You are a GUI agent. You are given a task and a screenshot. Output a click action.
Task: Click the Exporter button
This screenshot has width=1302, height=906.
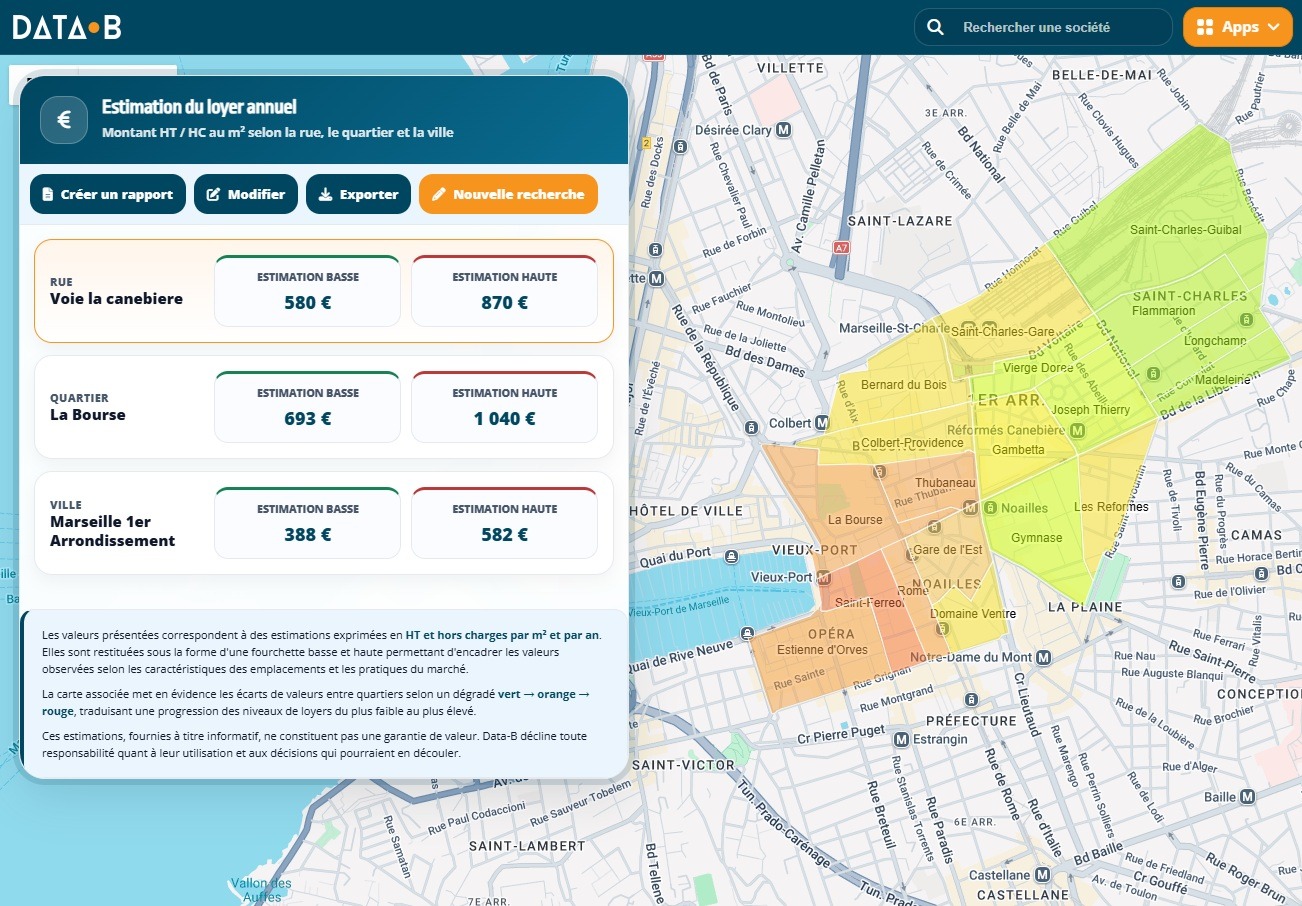[x=358, y=194]
